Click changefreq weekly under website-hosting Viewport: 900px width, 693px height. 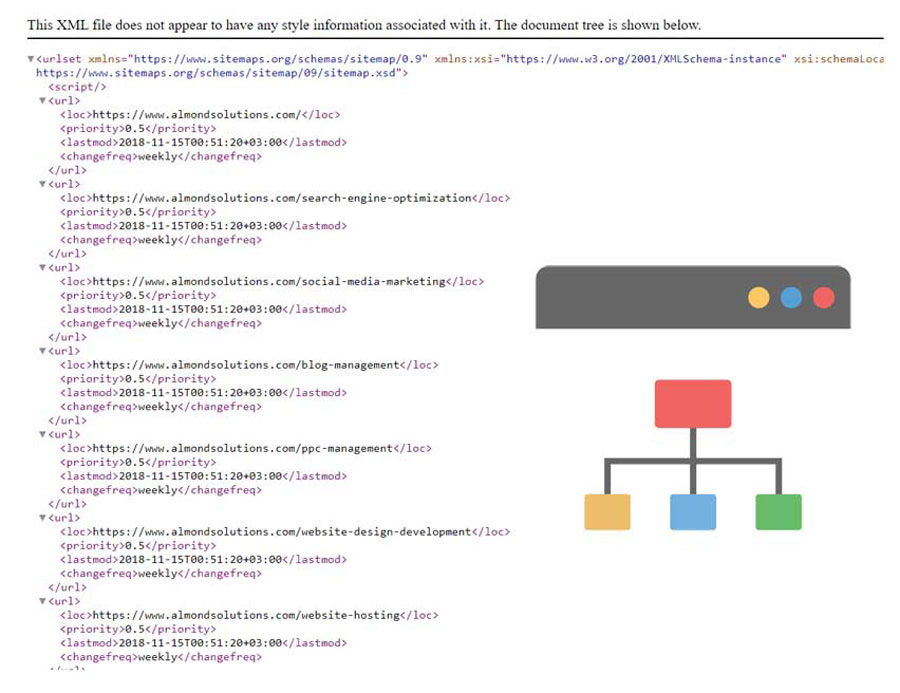pyautogui.click(x=161, y=657)
